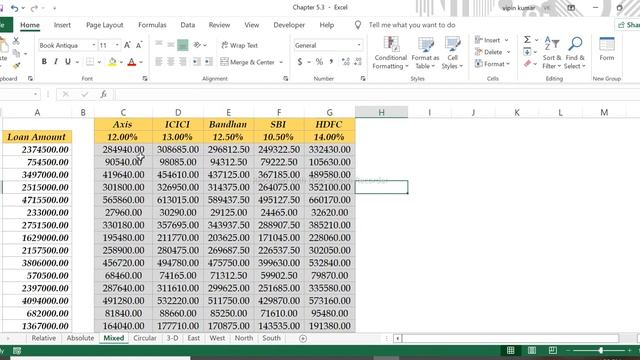Open the Insert ribbon tab
The width and height of the screenshot is (640, 360).
62,25
